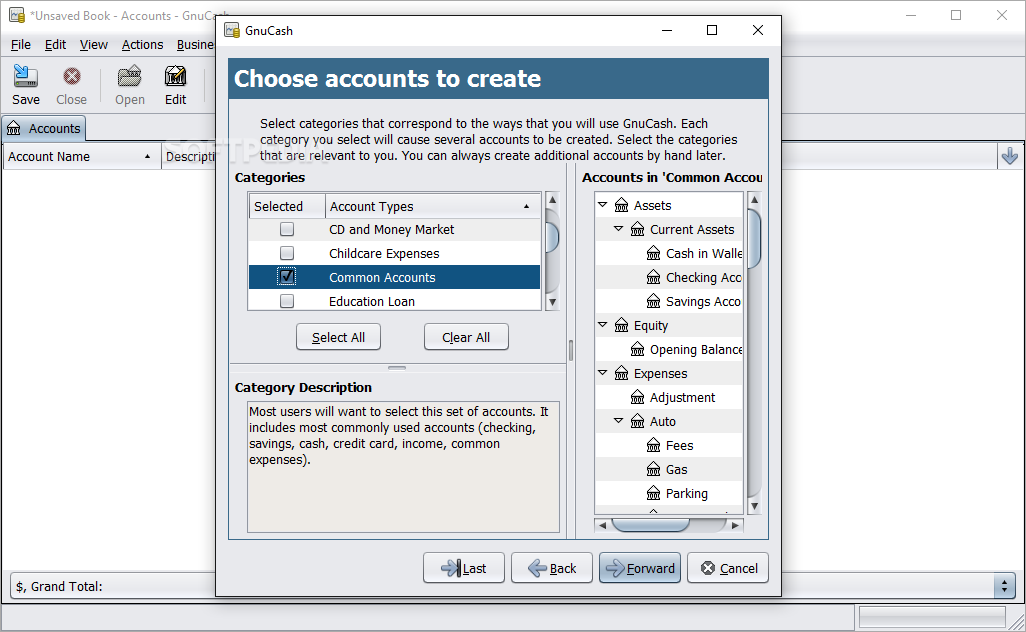The width and height of the screenshot is (1026, 632).
Task: Open the Edit menu
Action: pos(55,44)
